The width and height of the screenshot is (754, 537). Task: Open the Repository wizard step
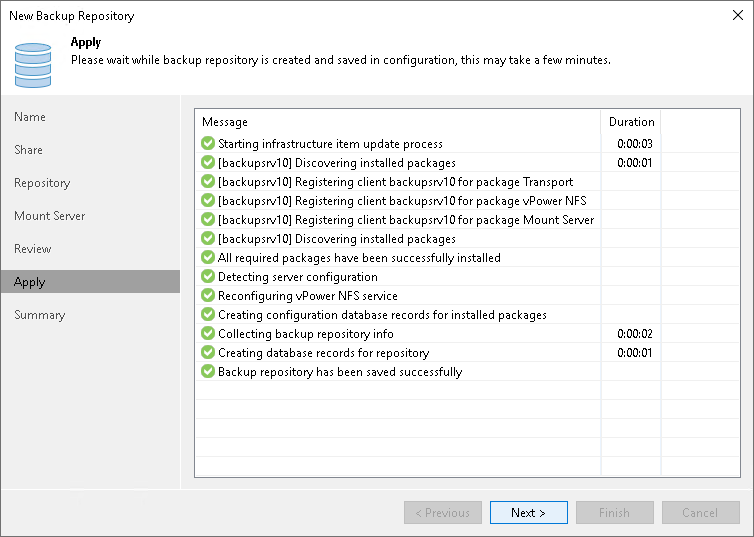pos(42,183)
